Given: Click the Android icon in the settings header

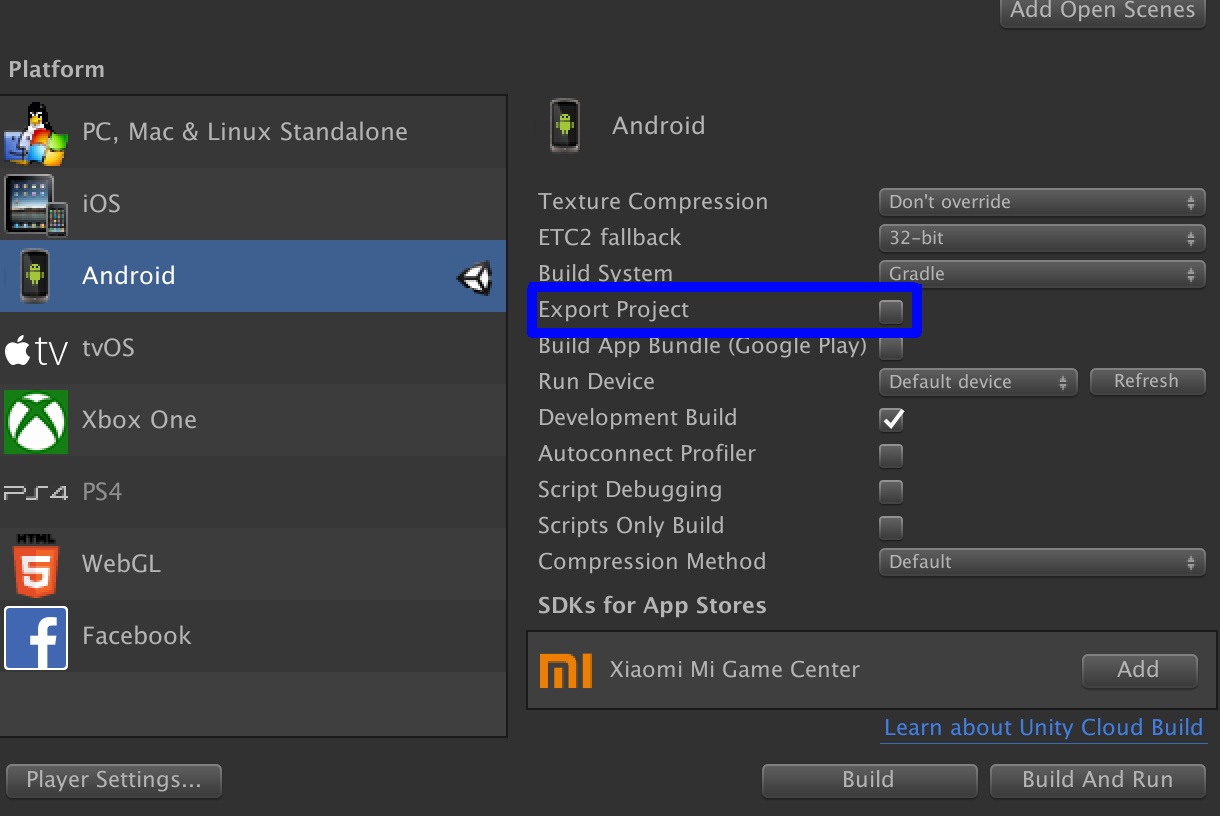Looking at the screenshot, I should coord(565,125).
